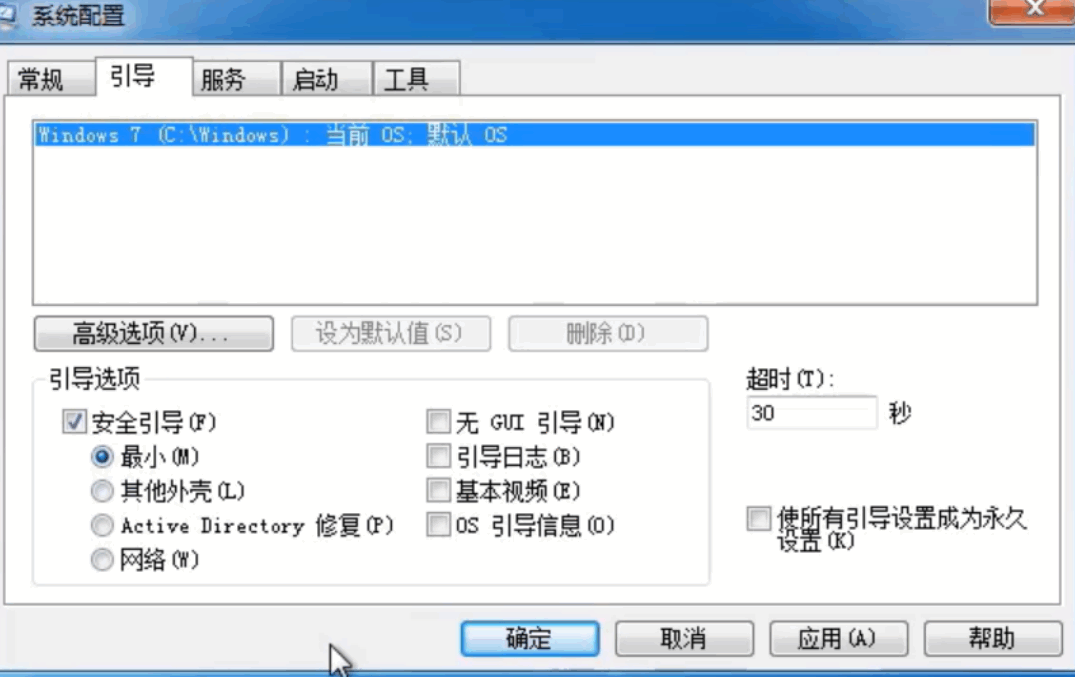Choose the 网络 radio option
The image size is (1075, 677).
102,560
